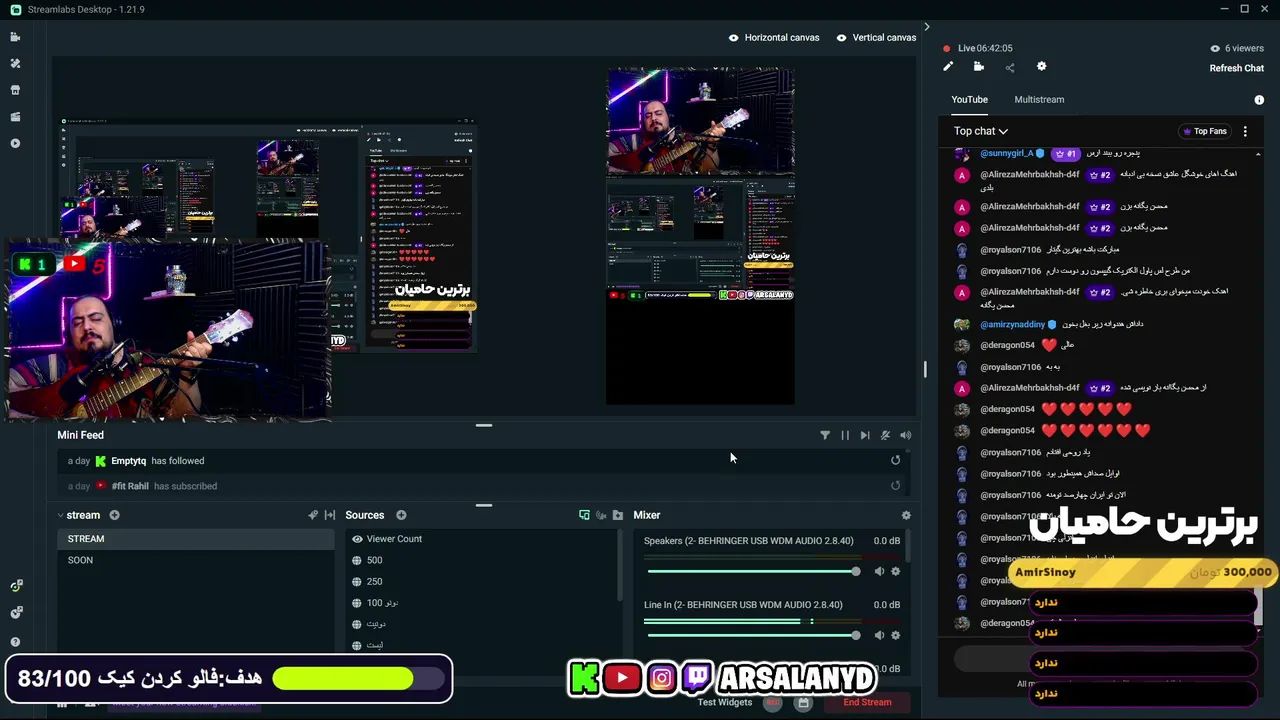This screenshot has height=720, width=1280.
Task: Toggle visibility of Viewer Count source
Action: pyautogui.click(x=357, y=539)
